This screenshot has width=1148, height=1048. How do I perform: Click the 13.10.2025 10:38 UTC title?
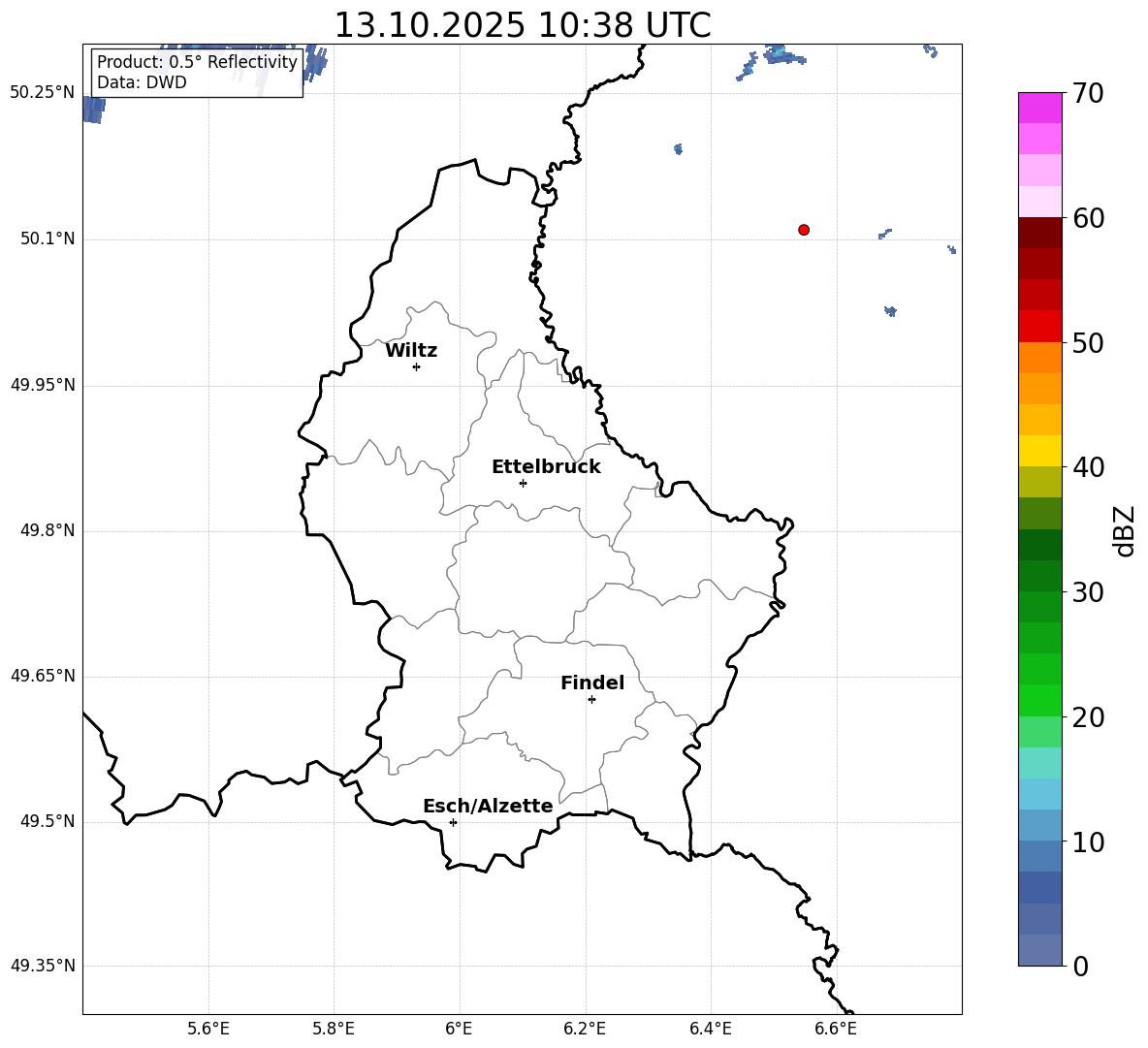pyautogui.click(x=523, y=25)
